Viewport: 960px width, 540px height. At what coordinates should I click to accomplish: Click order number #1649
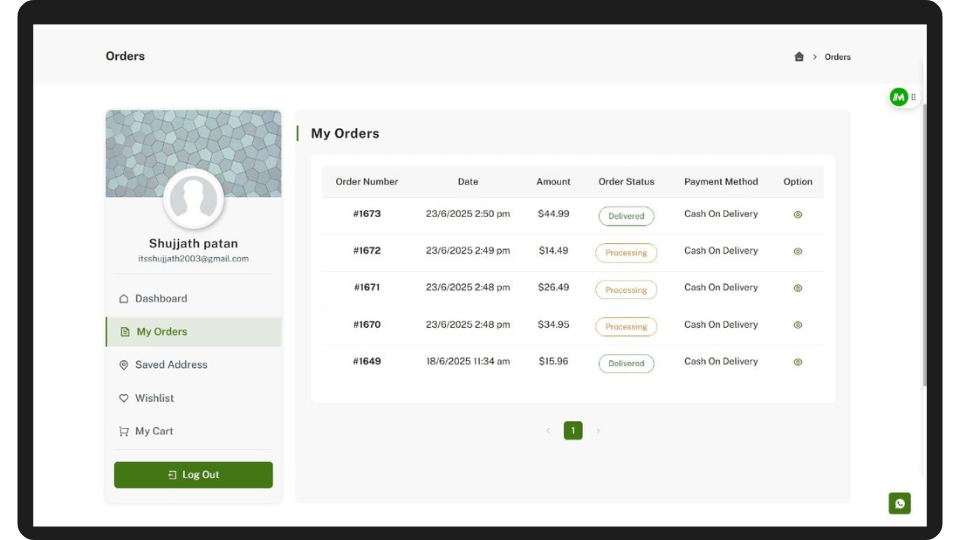pyautogui.click(x=367, y=361)
